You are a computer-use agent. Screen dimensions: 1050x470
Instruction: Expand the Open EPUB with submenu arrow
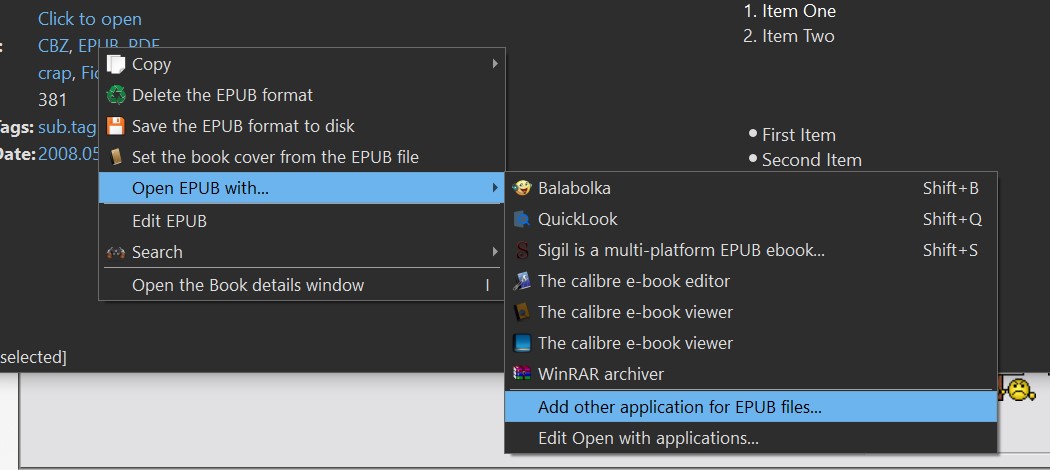click(x=495, y=187)
